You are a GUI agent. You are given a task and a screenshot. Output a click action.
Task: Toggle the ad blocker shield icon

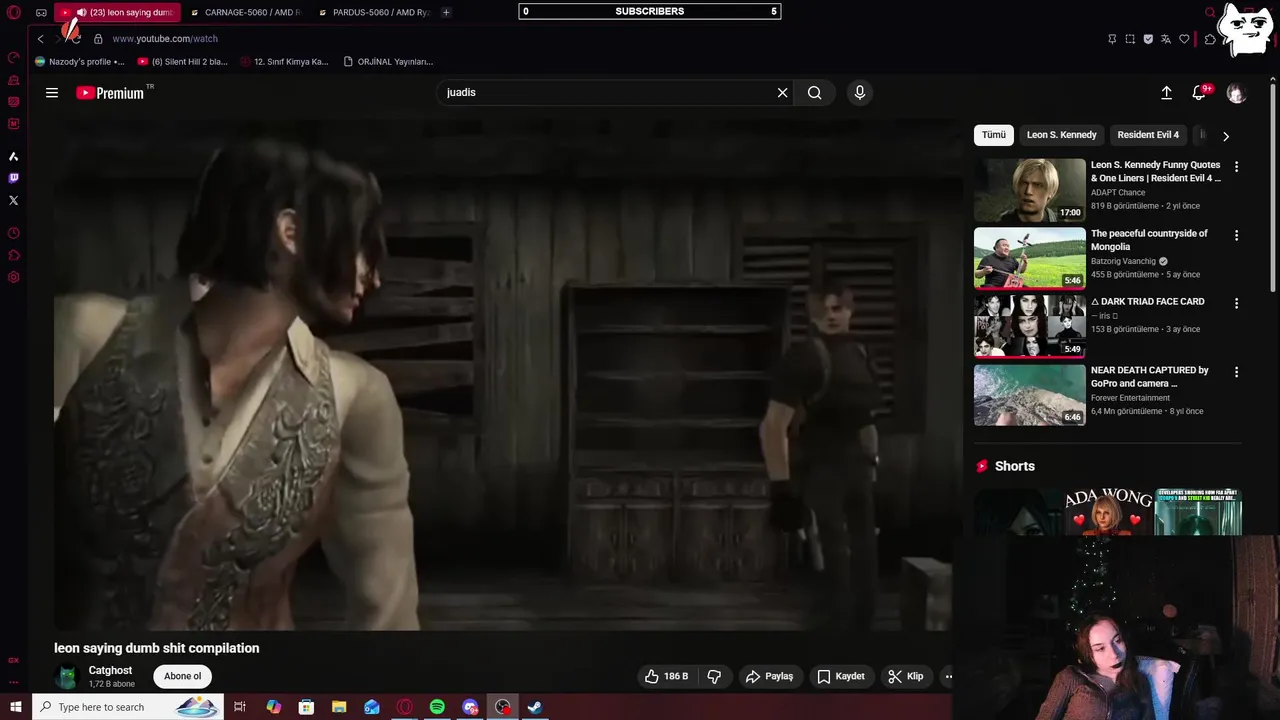(1148, 39)
